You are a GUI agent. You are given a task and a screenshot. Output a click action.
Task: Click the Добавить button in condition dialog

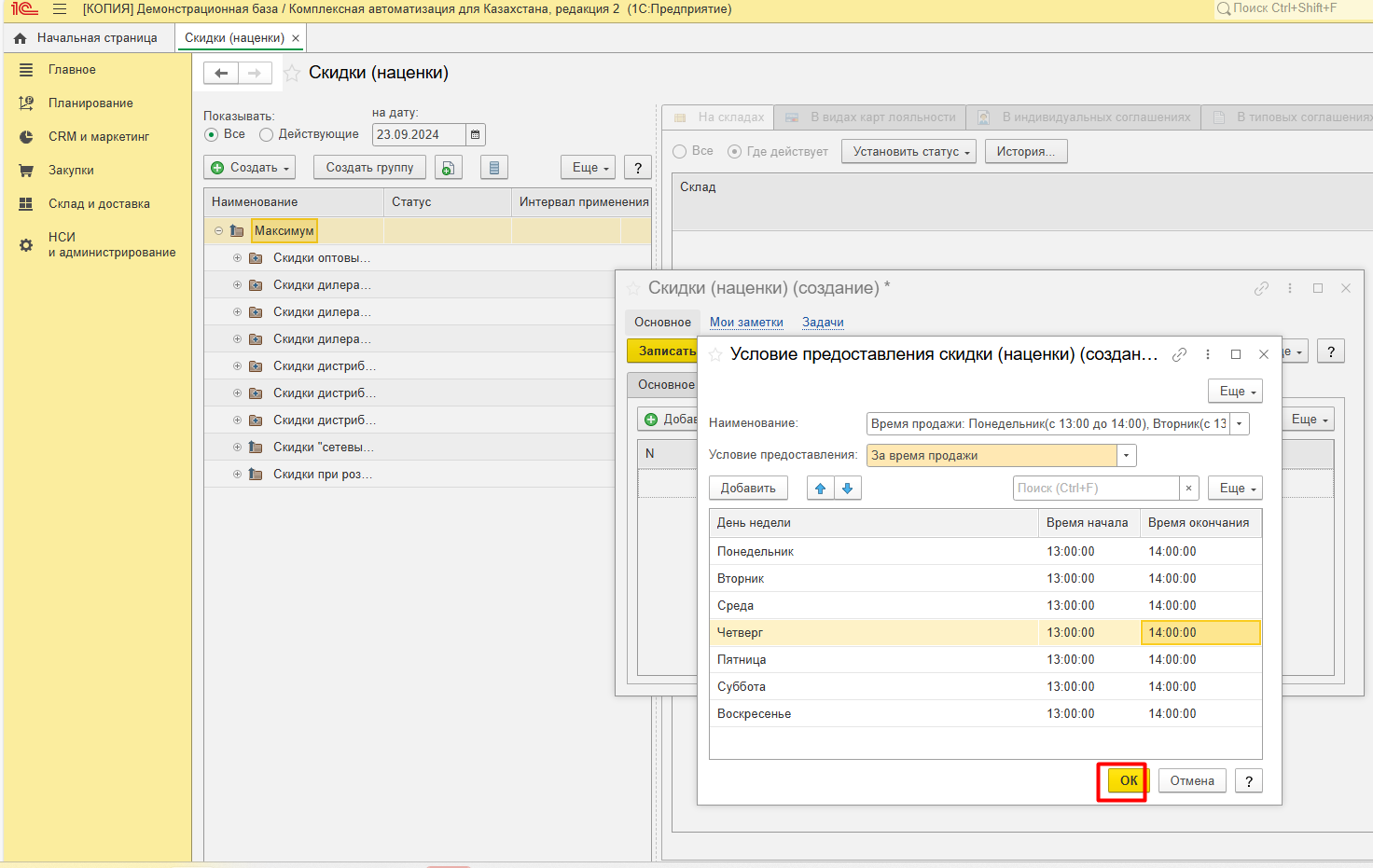(x=748, y=489)
